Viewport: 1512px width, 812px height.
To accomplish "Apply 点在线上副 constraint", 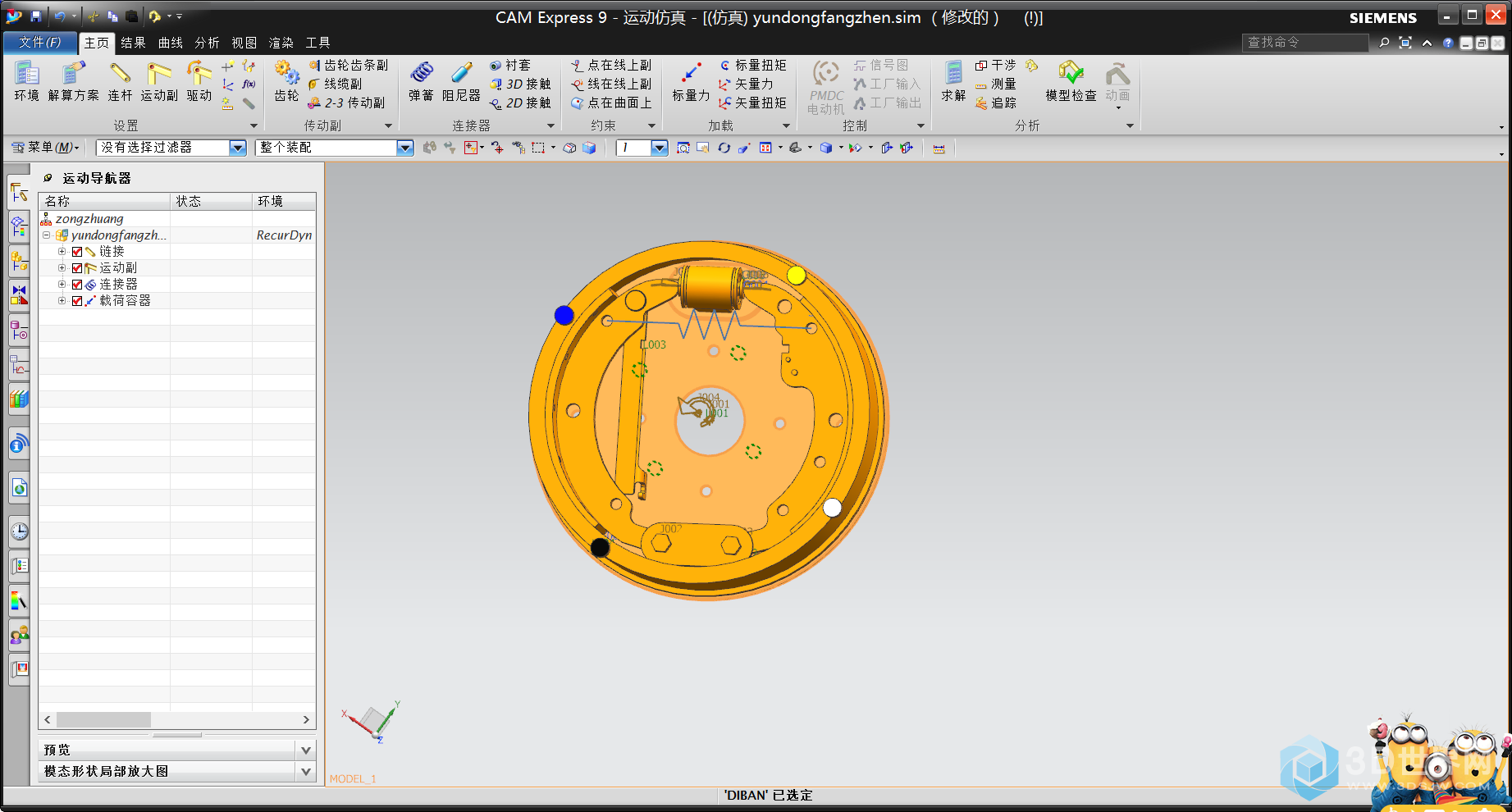I will (x=611, y=65).
